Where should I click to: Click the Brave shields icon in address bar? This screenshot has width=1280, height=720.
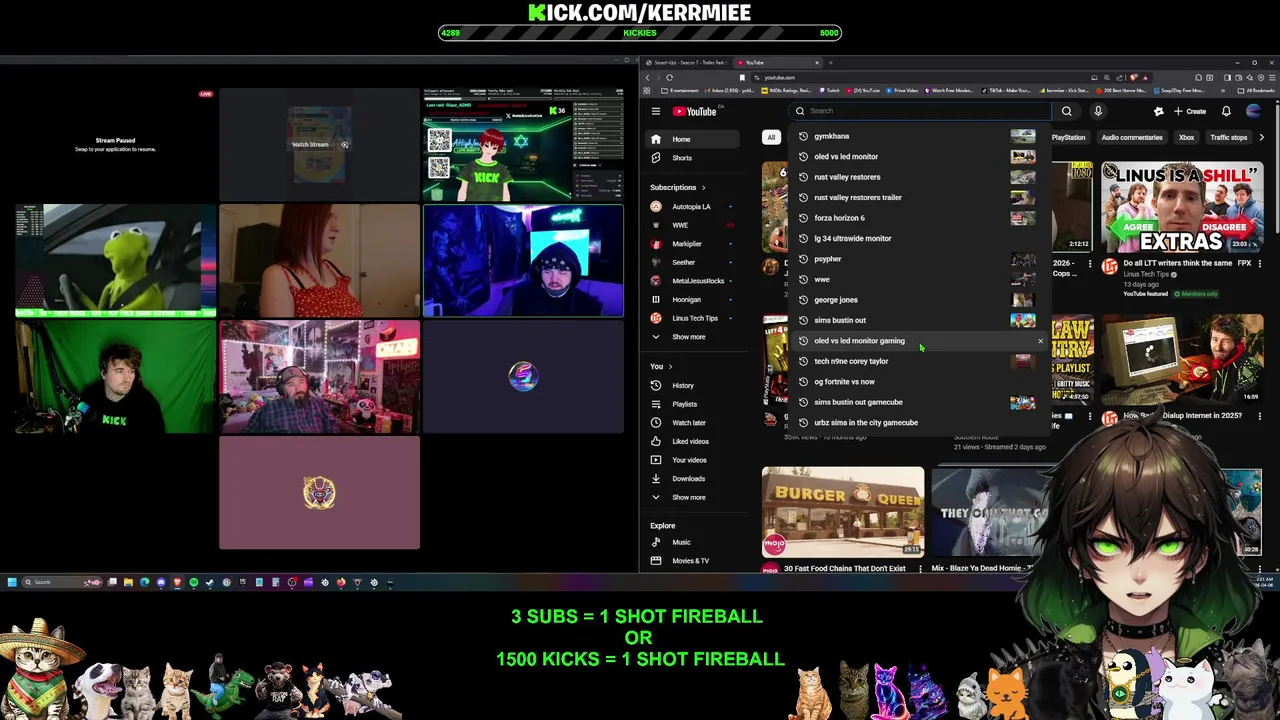pyautogui.click(x=1133, y=77)
